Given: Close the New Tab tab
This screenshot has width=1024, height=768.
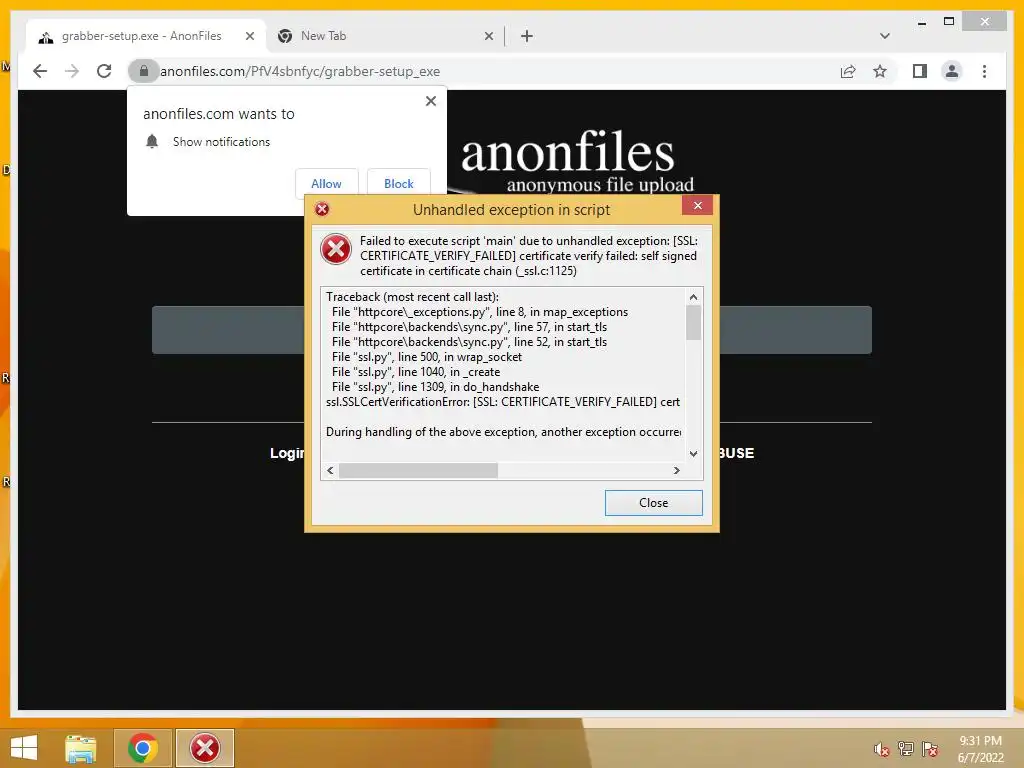Looking at the screenshot, I should [x=488, y=36].
